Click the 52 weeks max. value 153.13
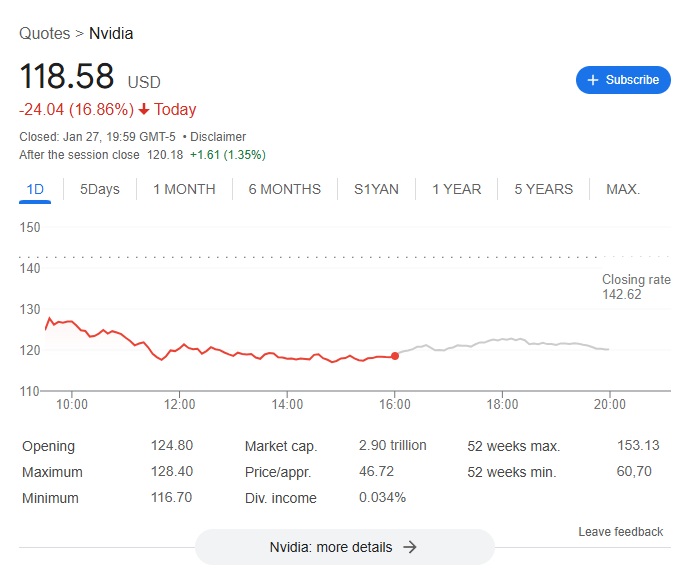 (x=638, y=445)
